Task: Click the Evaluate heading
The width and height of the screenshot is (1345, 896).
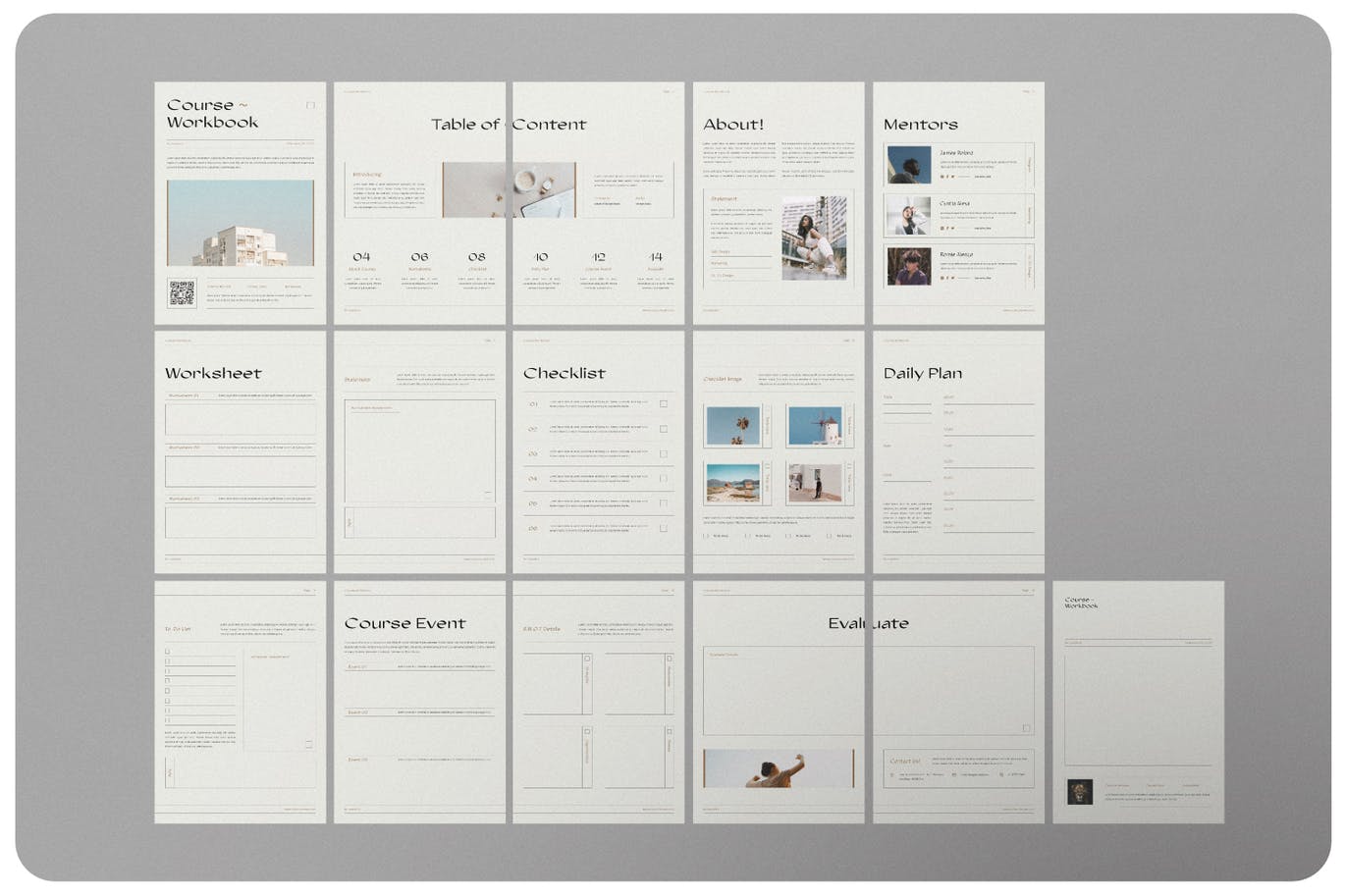Action: (x=868, y=623)
